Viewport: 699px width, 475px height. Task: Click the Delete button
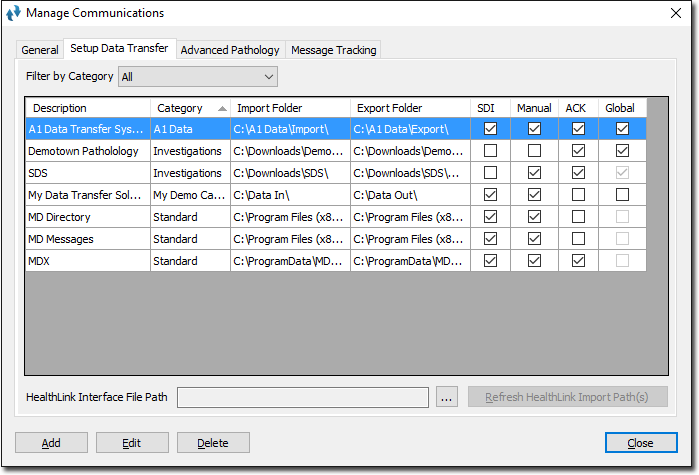(213, 443)
